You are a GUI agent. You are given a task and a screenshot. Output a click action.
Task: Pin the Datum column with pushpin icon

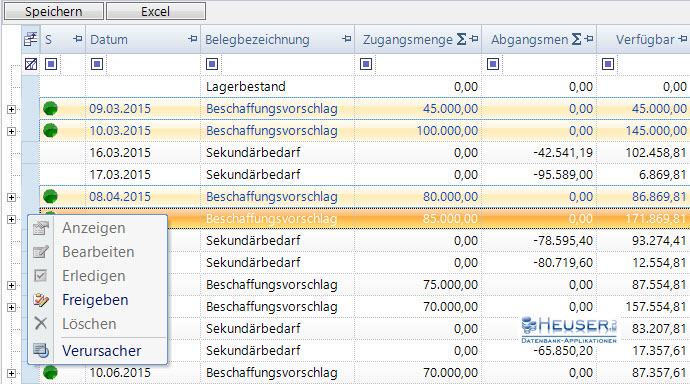[192, 39]
